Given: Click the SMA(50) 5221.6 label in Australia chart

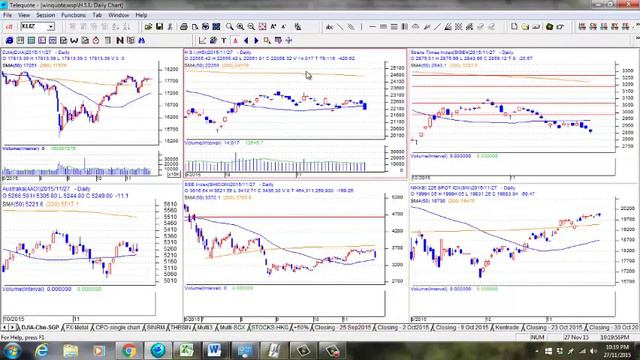Looking at the screenshot, I should pos(23,204).
